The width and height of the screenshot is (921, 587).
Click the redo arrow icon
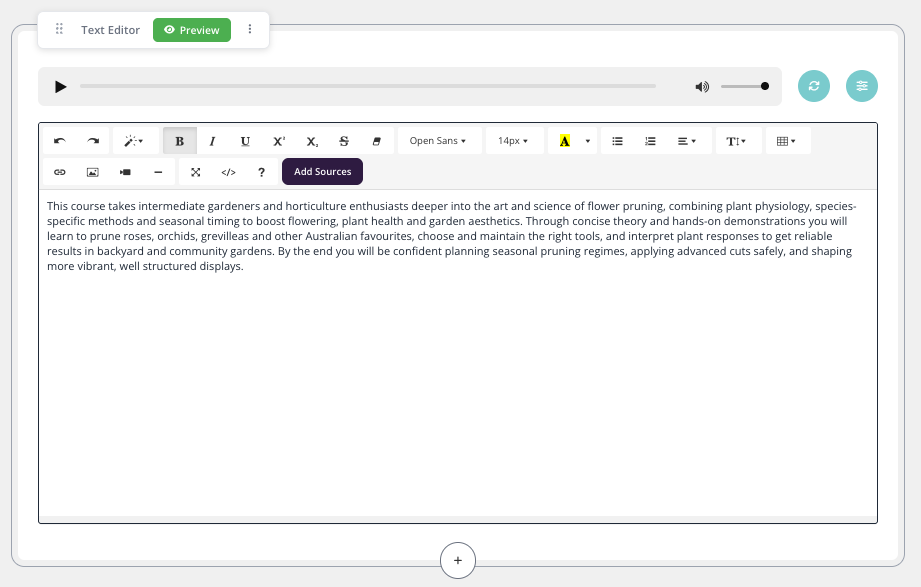[x=93, y=141]
